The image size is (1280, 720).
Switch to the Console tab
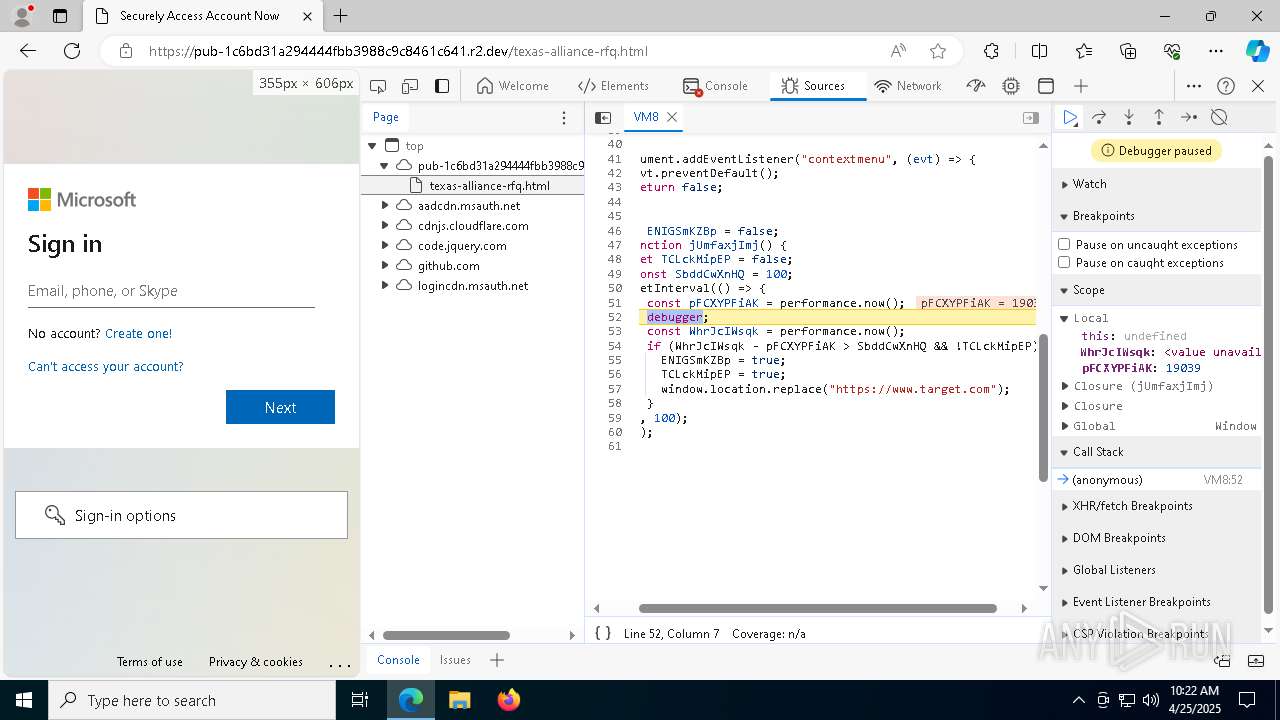[715, 86]
